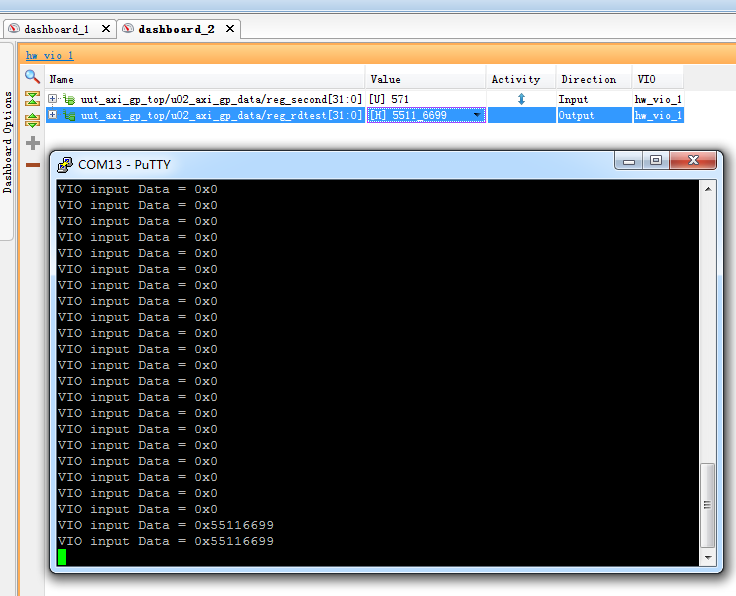
Task: Open the Dashboard Options side panel
Action: (7, 142)
